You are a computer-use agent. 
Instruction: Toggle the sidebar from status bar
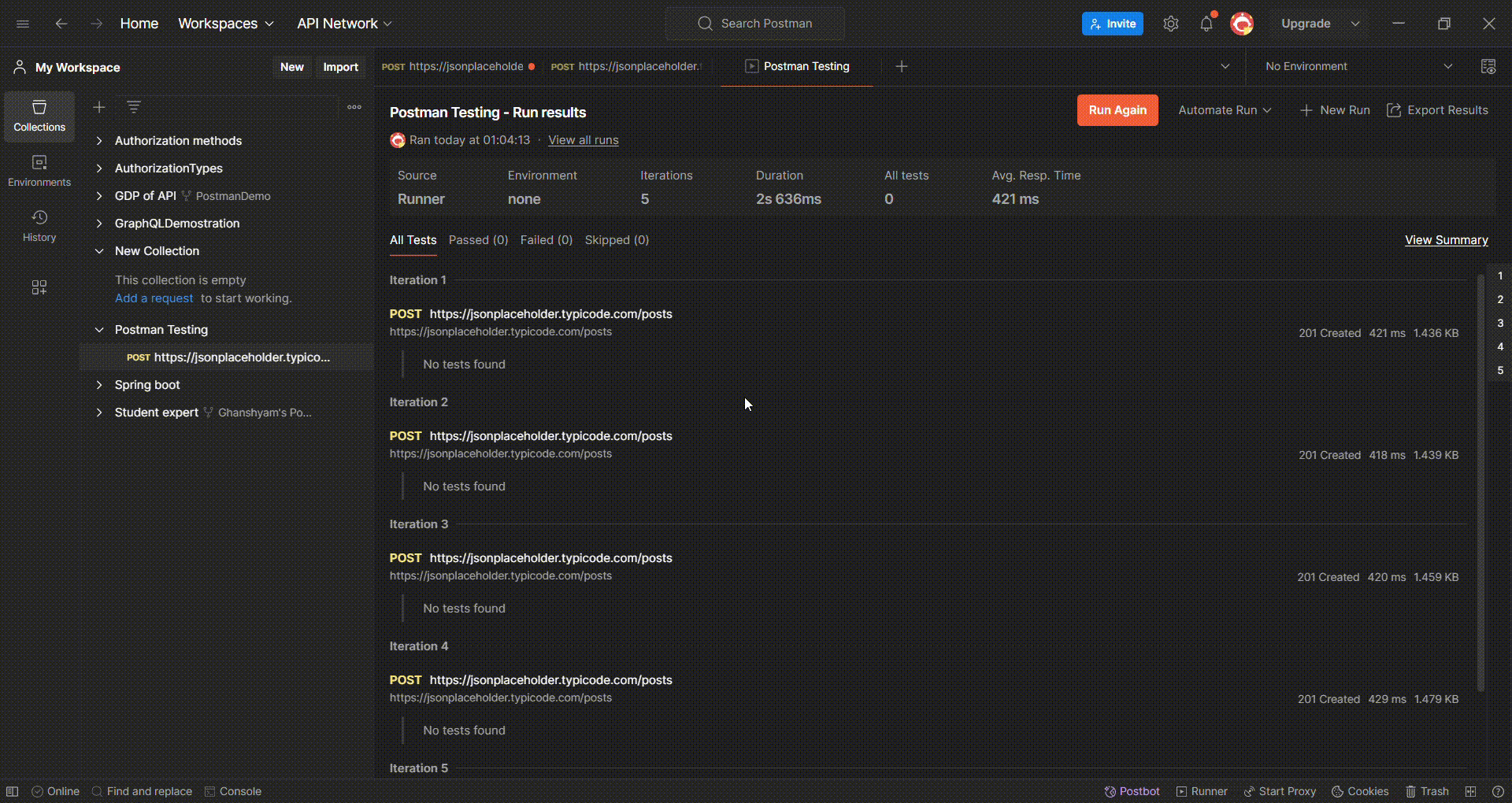(13, 791)
